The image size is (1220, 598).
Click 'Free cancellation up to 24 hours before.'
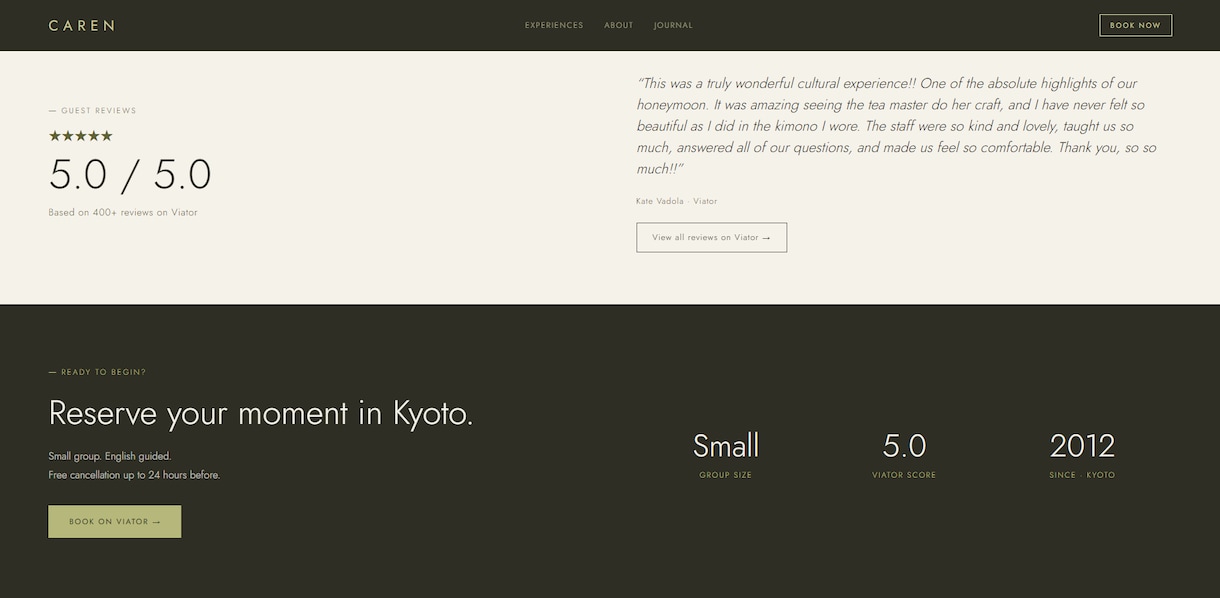[x=134, y=475]
